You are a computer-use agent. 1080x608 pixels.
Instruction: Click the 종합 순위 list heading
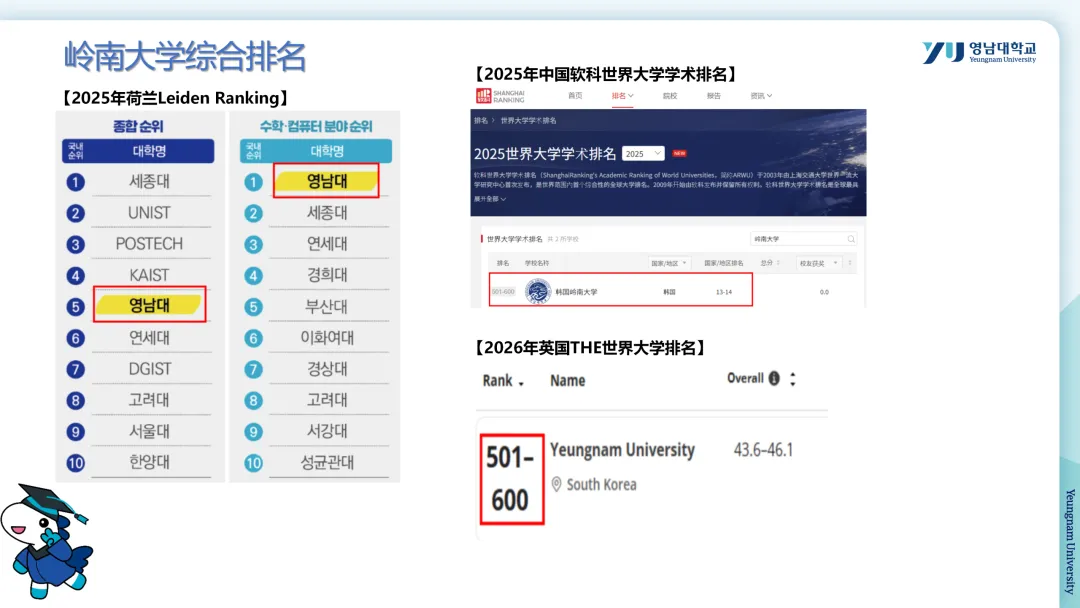point(138,127)
